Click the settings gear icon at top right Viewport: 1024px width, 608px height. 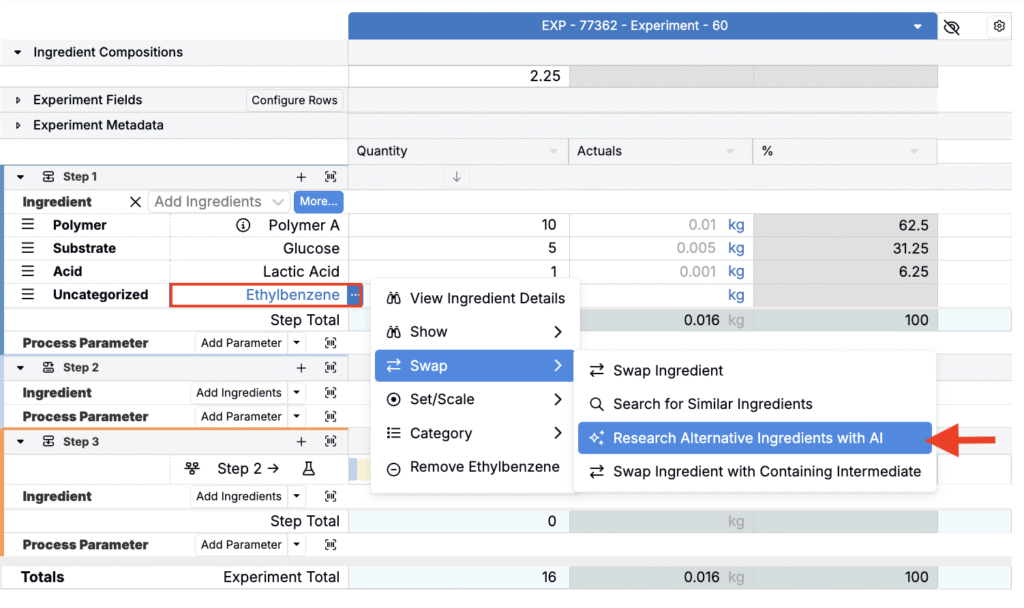[x=998, y=27]
